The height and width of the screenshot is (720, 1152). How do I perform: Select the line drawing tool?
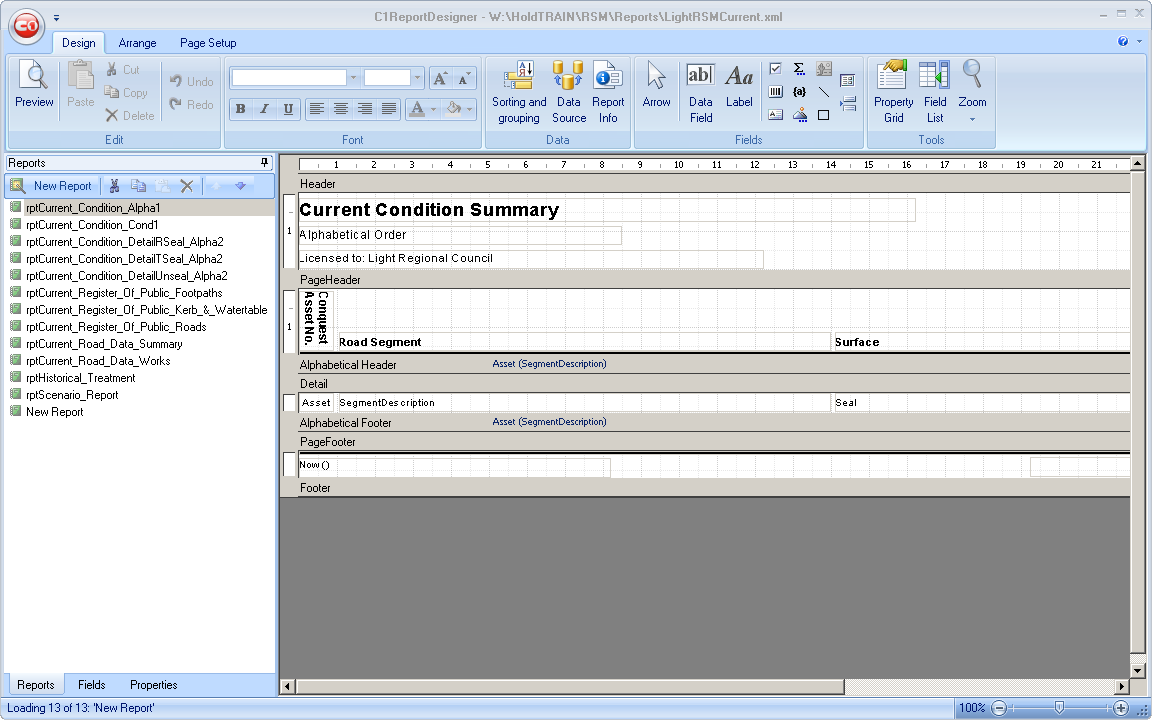[x=824, y=92]
